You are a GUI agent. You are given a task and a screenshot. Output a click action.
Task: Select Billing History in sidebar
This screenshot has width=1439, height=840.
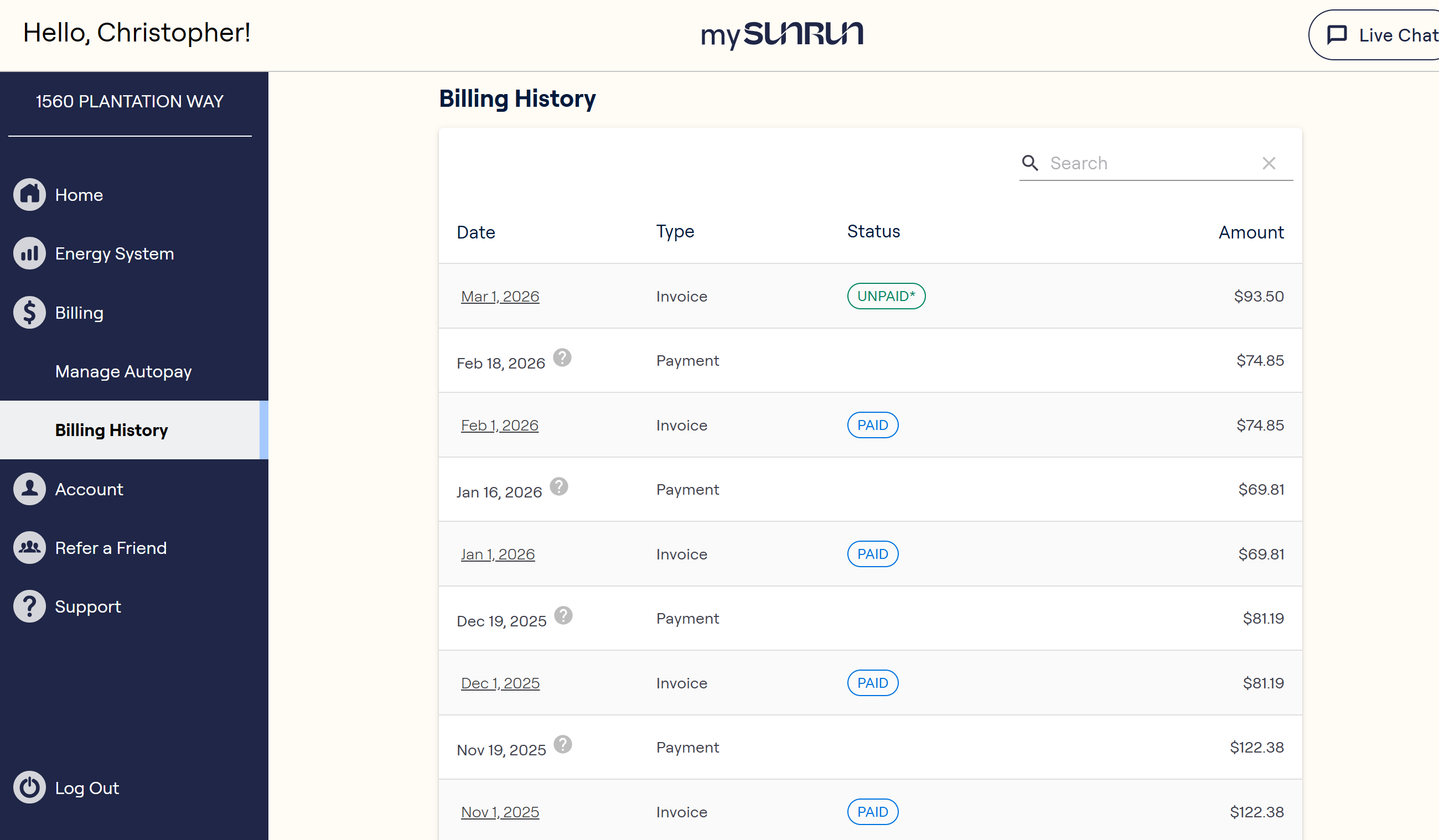[x=134, y=430]
